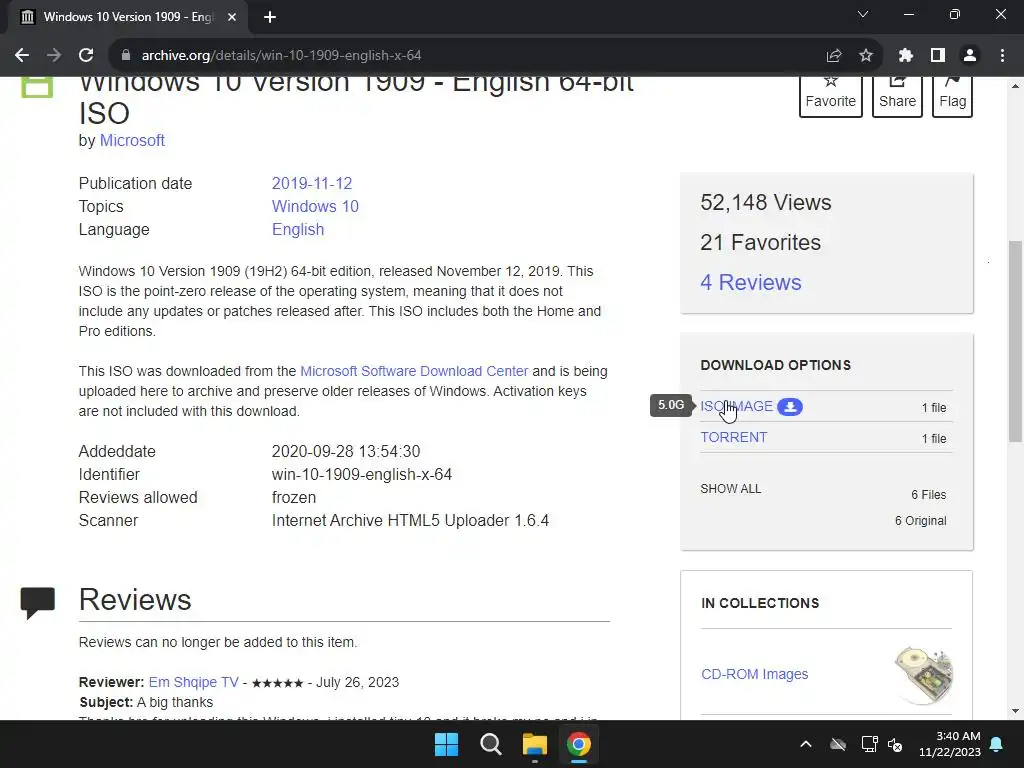Open Microsoft creator link
This screenshot has height=768, width=1024.
pyautogui.click(x=132, y=140)
